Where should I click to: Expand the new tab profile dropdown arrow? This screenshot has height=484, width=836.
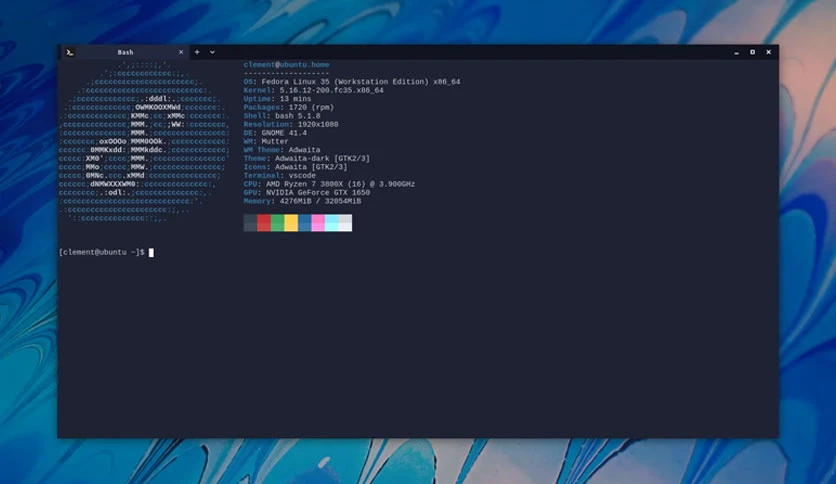(x=212, y=52)
